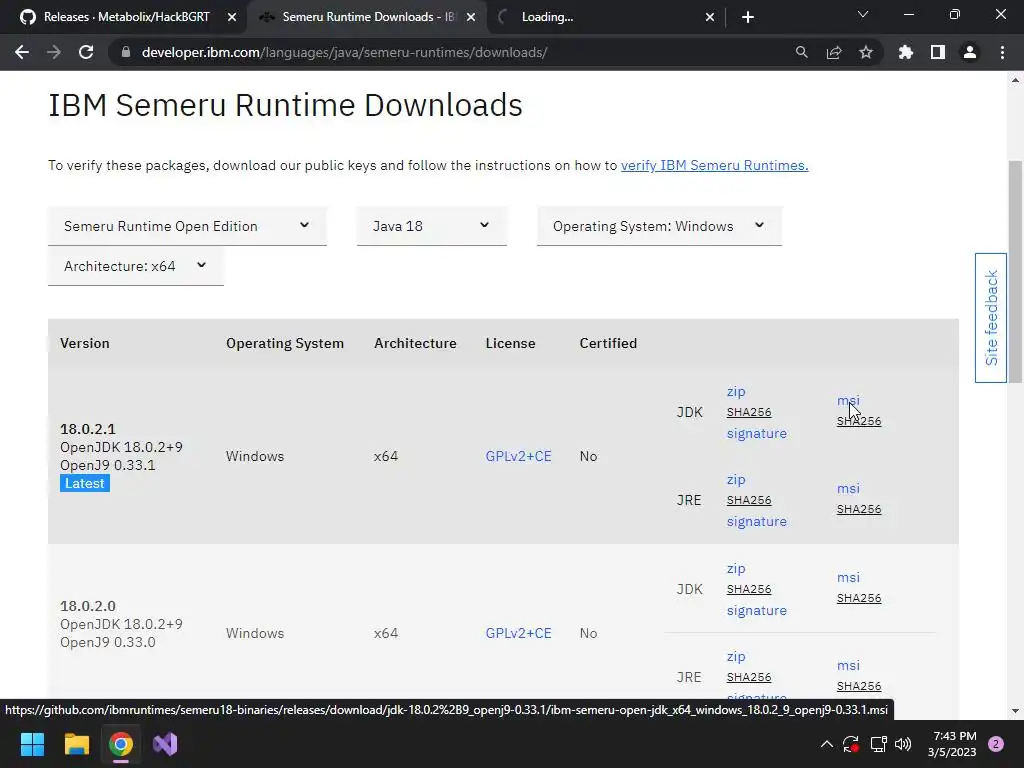Viewport: 1024px width, 768px height.
Task: Open taskbar clock showing 7:43 PM
Action: tap(952, 744)
